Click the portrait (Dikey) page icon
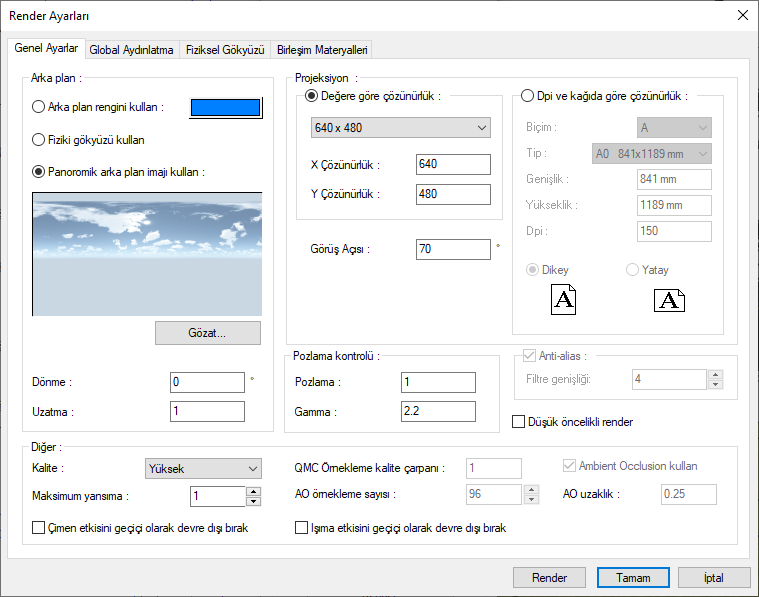759x597 pixels. (x=564, y=299)
